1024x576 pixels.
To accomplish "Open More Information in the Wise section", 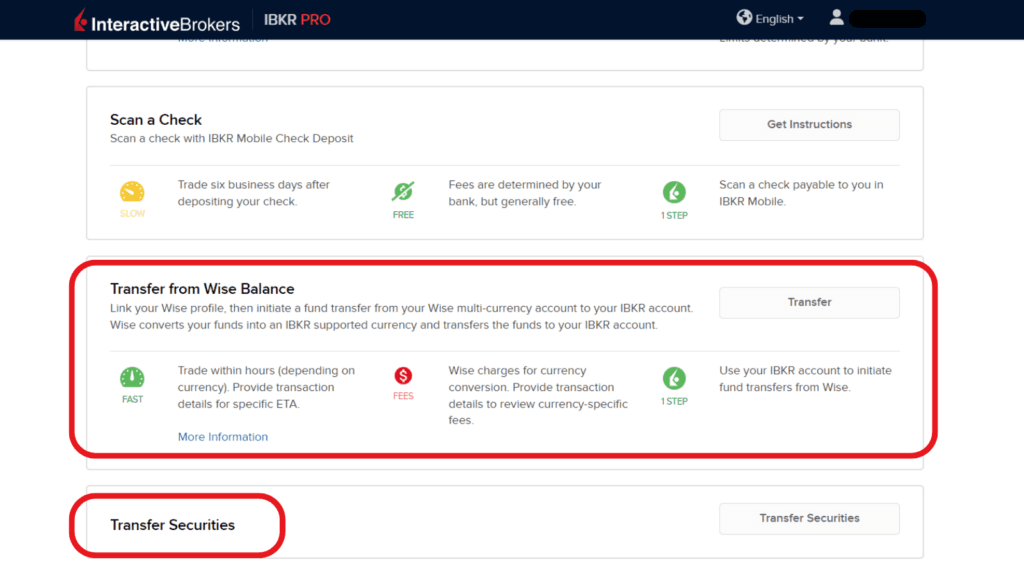I will pyautogui.click(x=222, y=436).
